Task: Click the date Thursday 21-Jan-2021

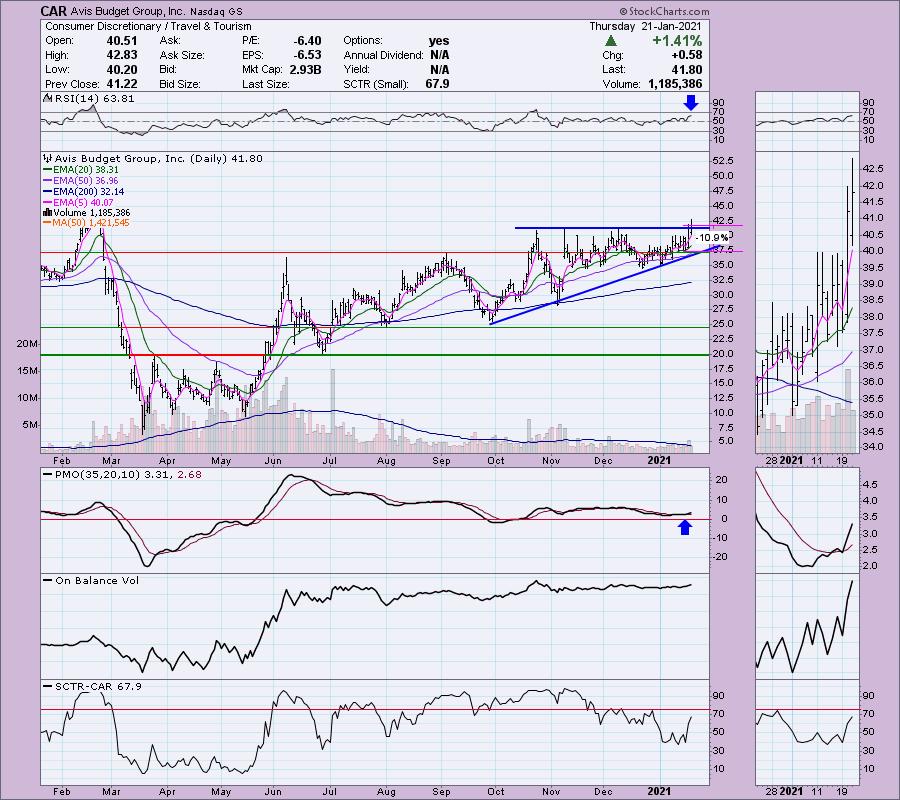Action: point(646,26)
